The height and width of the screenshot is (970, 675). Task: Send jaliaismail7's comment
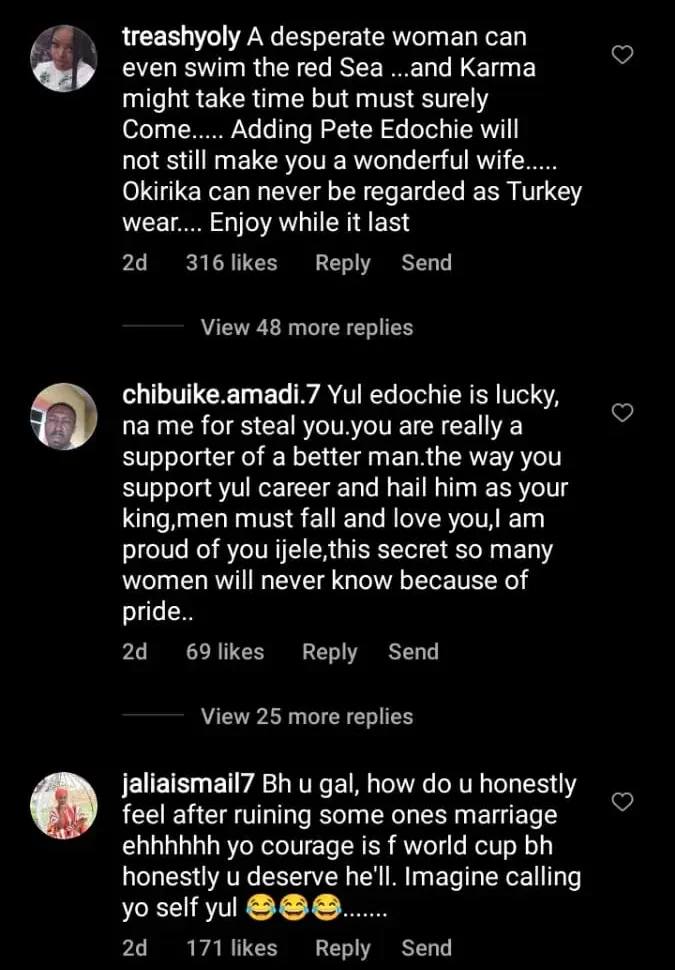(x=426, y=948)
